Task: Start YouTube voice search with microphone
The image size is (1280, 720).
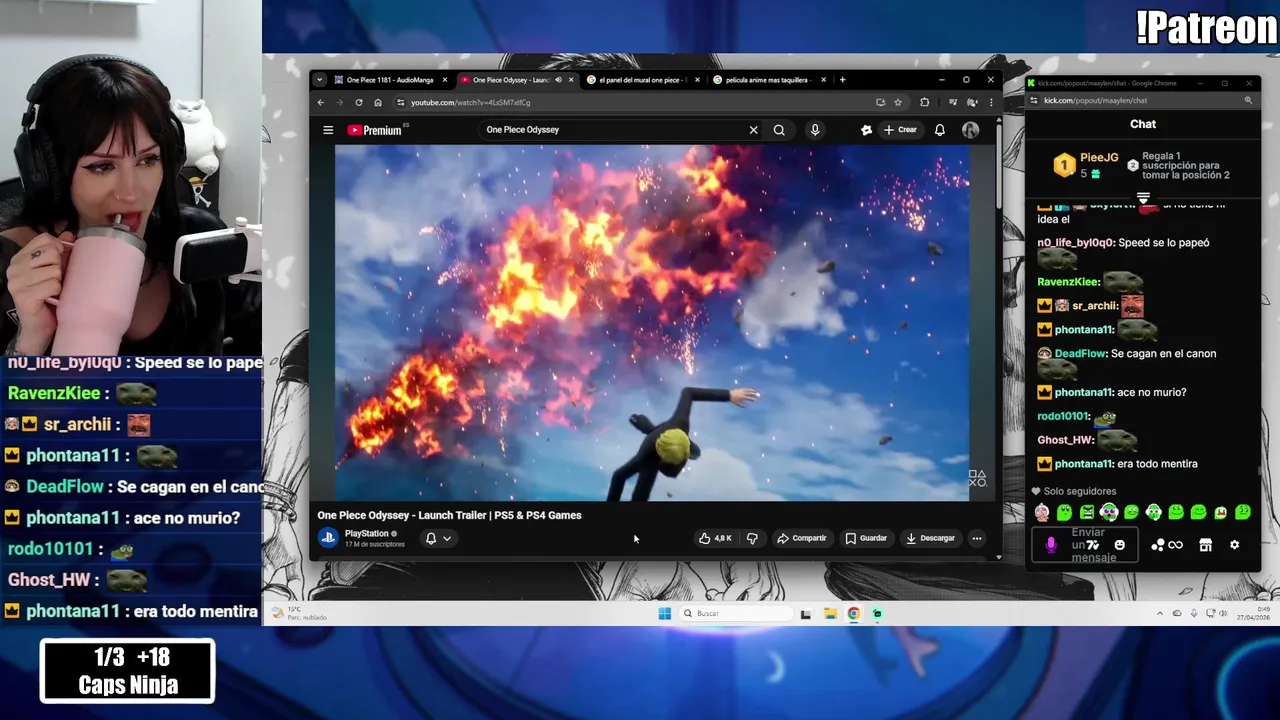Action: click(815, 130)
